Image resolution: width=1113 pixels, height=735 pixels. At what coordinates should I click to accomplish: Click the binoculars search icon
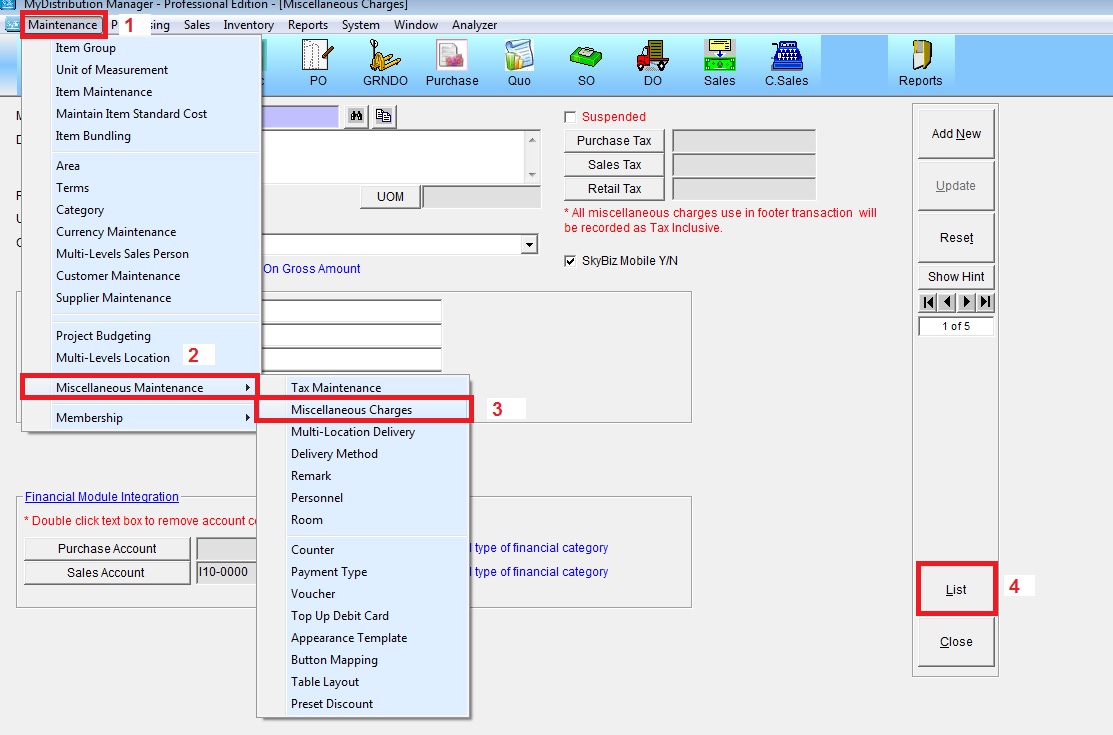[356, 117]
